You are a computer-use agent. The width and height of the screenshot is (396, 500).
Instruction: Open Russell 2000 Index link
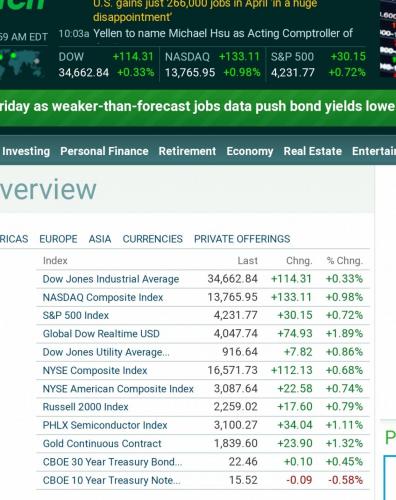[x=85, y=407]
